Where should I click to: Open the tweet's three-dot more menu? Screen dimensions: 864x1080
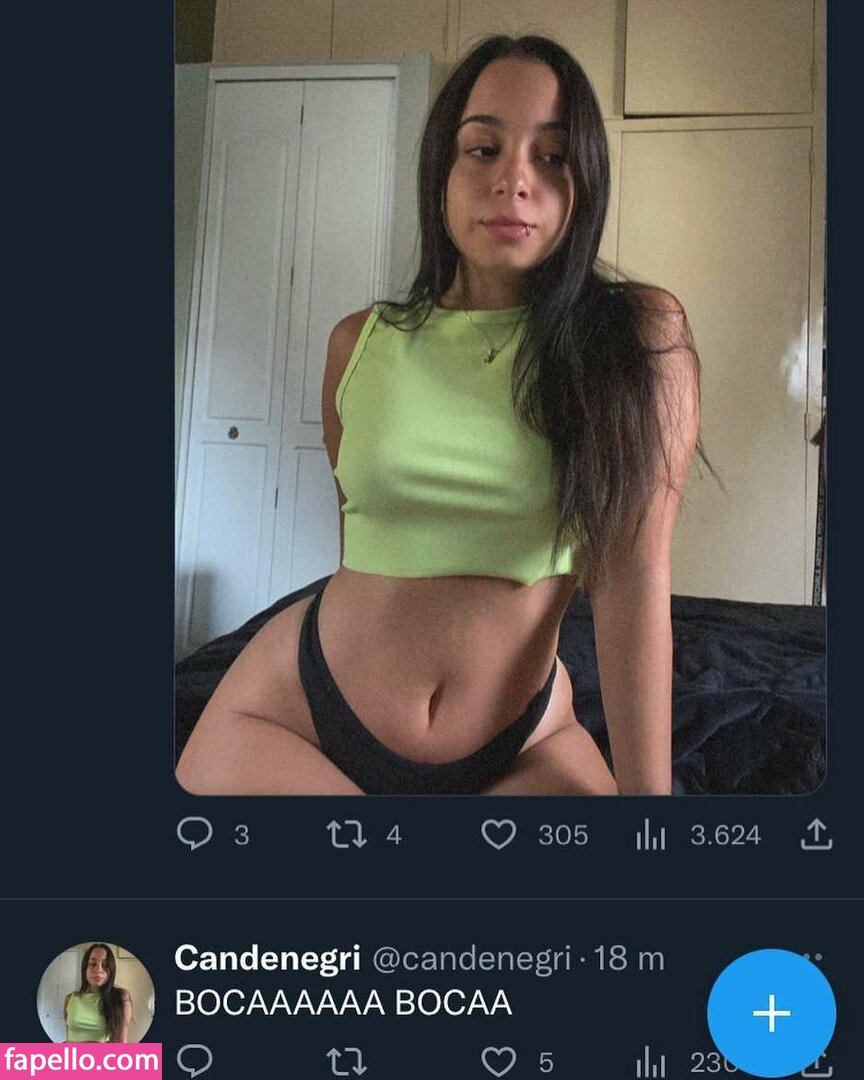pyautogui.click(x=812, y=957)
